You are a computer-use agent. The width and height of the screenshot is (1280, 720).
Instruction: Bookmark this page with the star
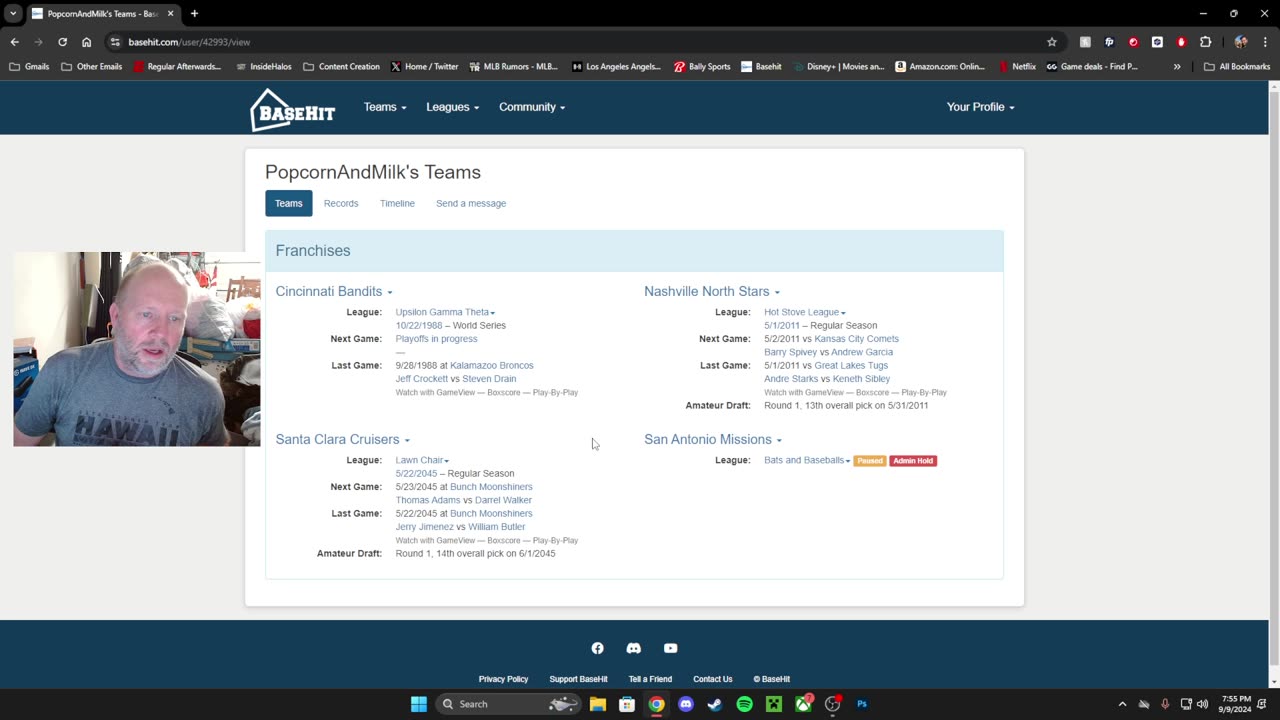(x=1052, y=42)
